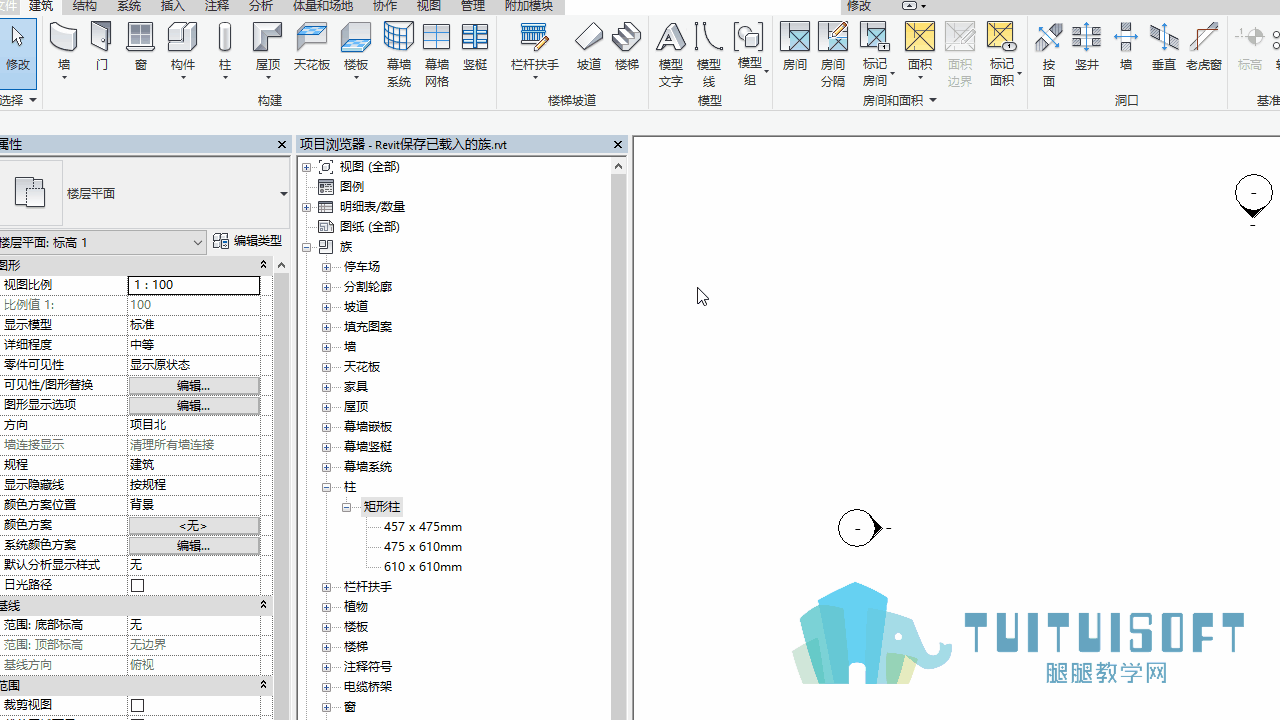Viewport: 1280px width, 720px height.
Task: Collapse the 族 tree node
Action: (x=307, y=247)
